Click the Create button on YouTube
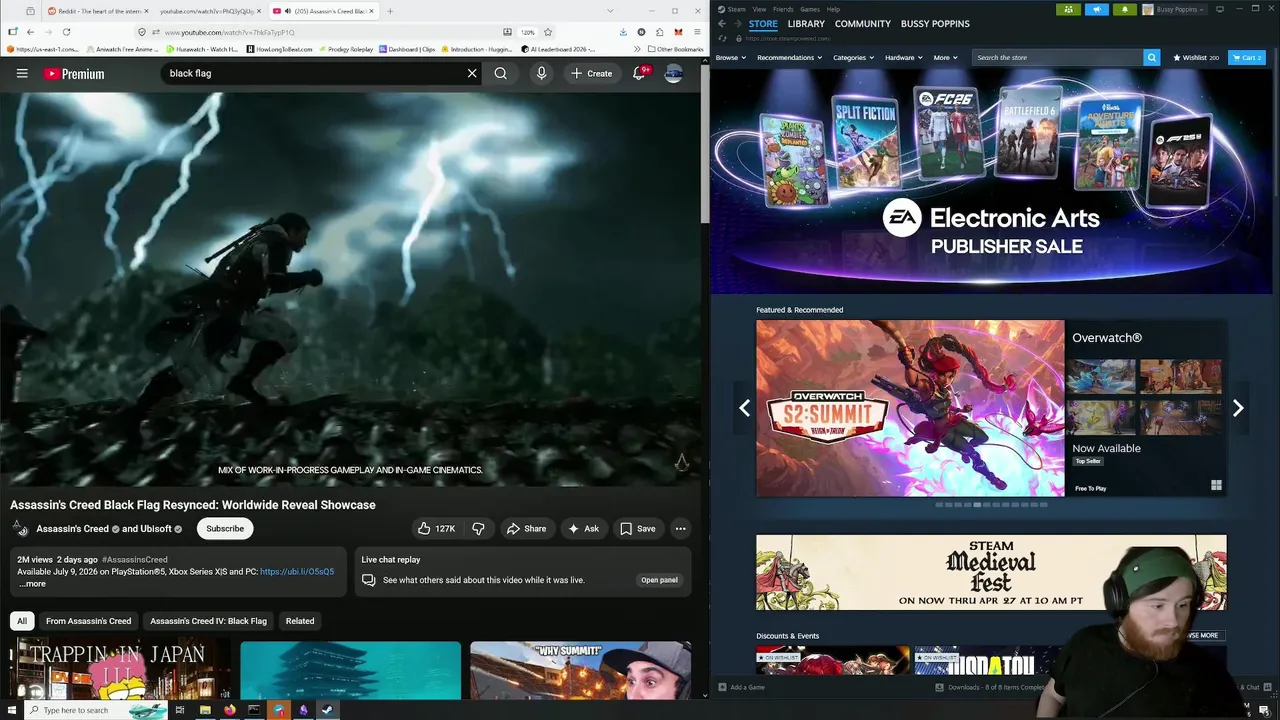 coord(591,73)
